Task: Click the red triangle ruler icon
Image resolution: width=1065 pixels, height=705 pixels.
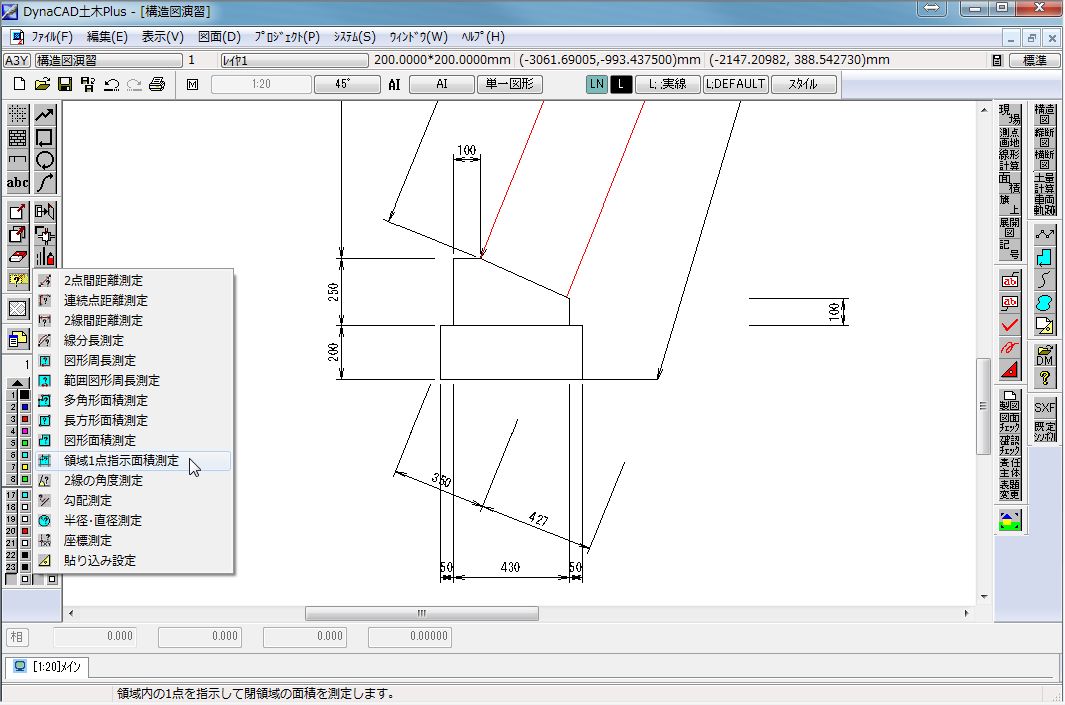Action: pos(1010,370)
